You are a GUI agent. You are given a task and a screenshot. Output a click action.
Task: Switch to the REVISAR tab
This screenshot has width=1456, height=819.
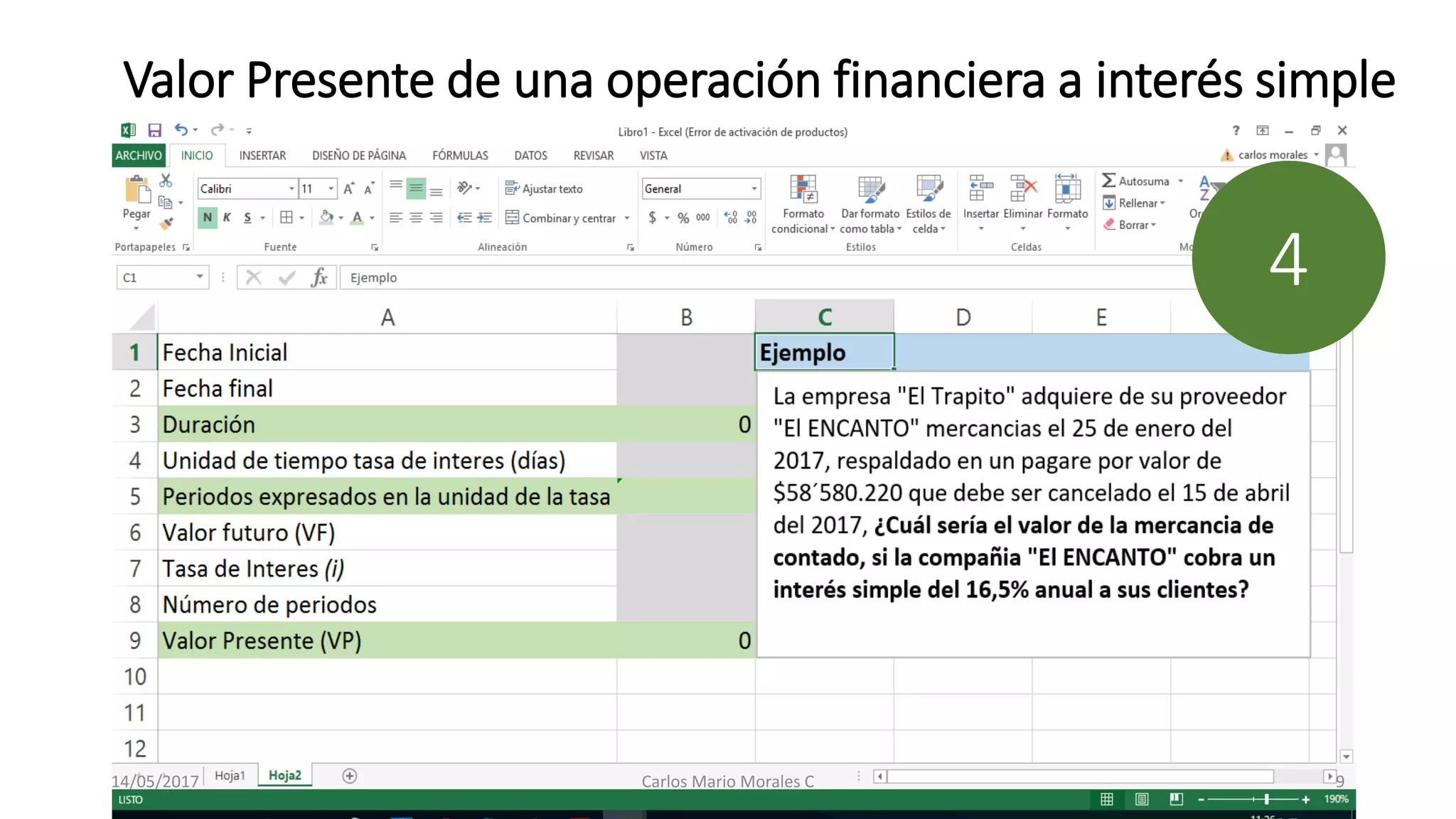594,156
